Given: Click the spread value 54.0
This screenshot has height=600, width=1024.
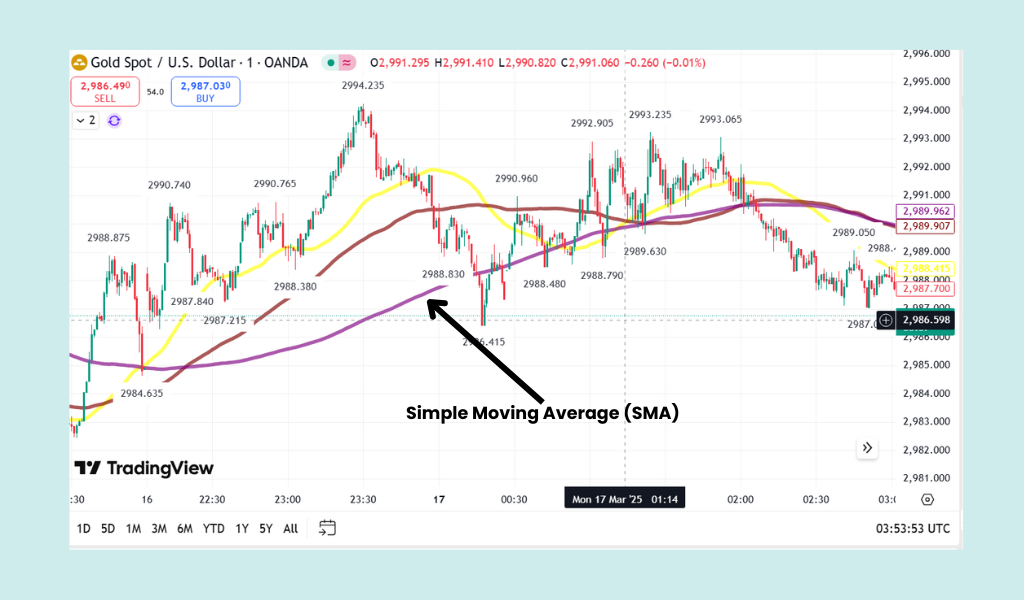Looking at the screenshot, I should click(155, 92).
